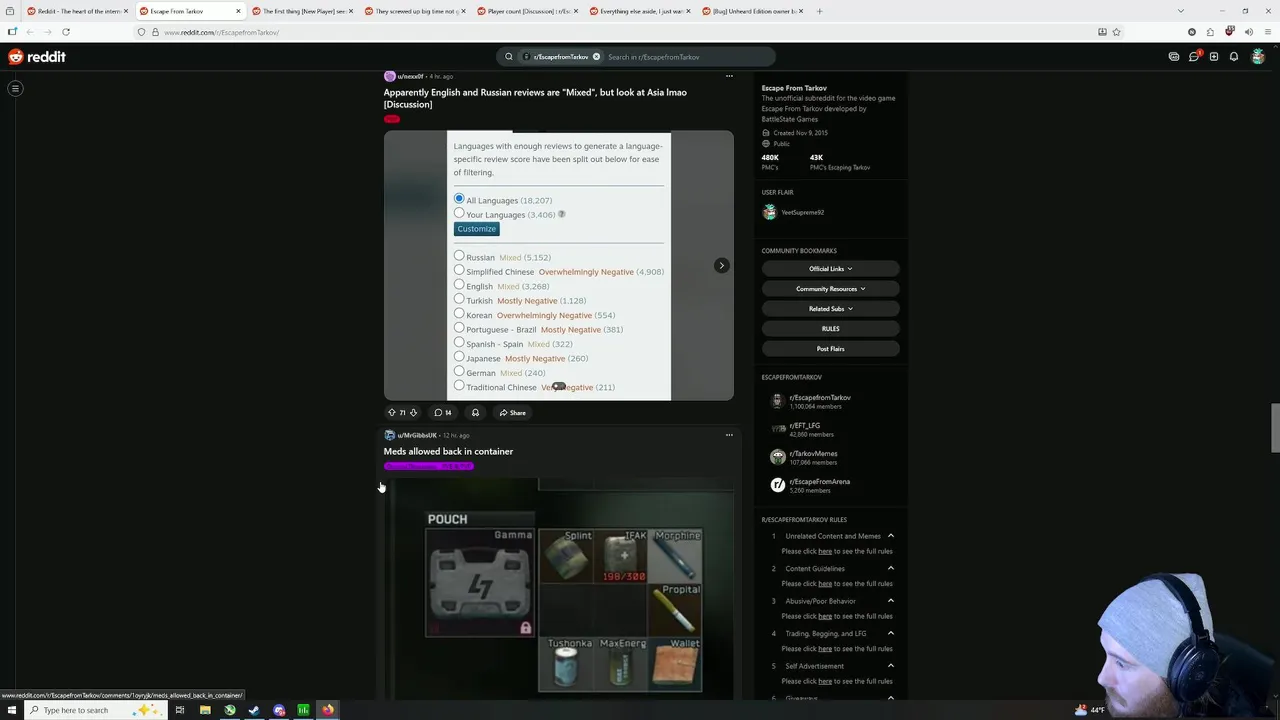The height and width of the screenshot is (720, 1280).
Task: Switch to 'The first thing [New Player]' tab
Action: coord(302,11)
